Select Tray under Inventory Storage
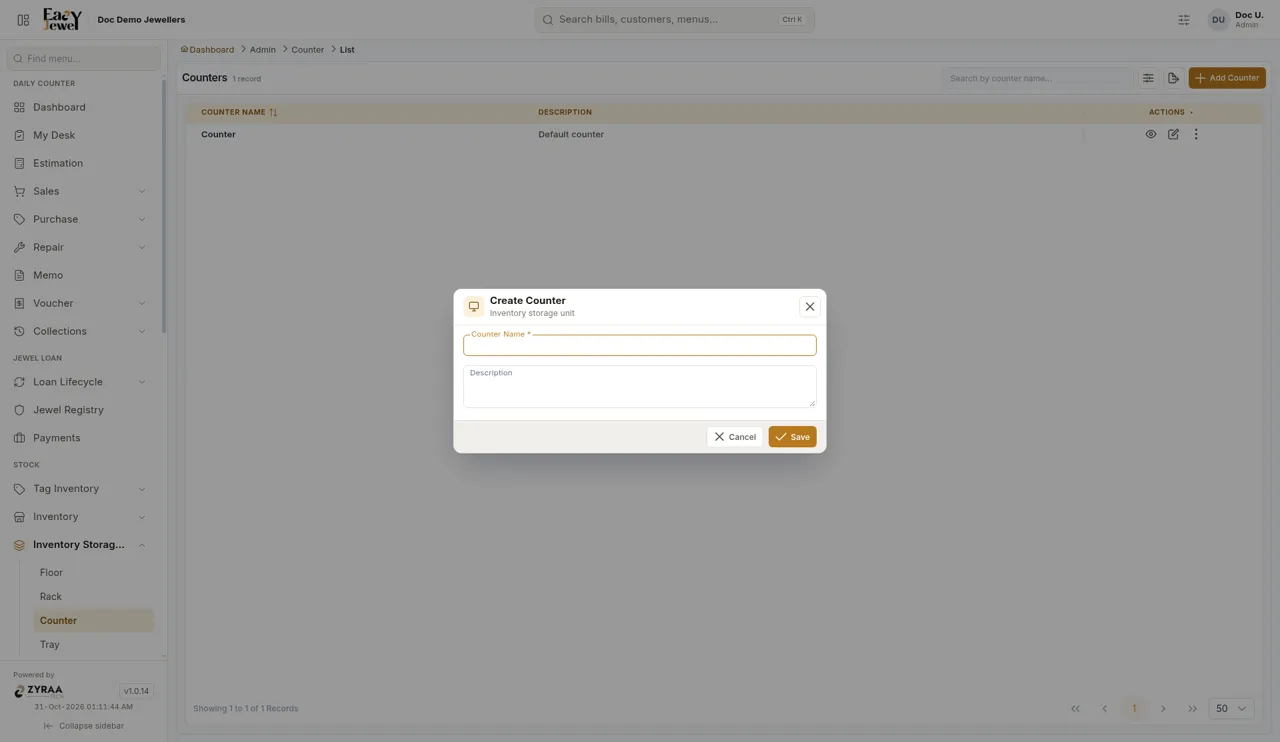The image size is (1280, 742). click(x=93, y=645)
